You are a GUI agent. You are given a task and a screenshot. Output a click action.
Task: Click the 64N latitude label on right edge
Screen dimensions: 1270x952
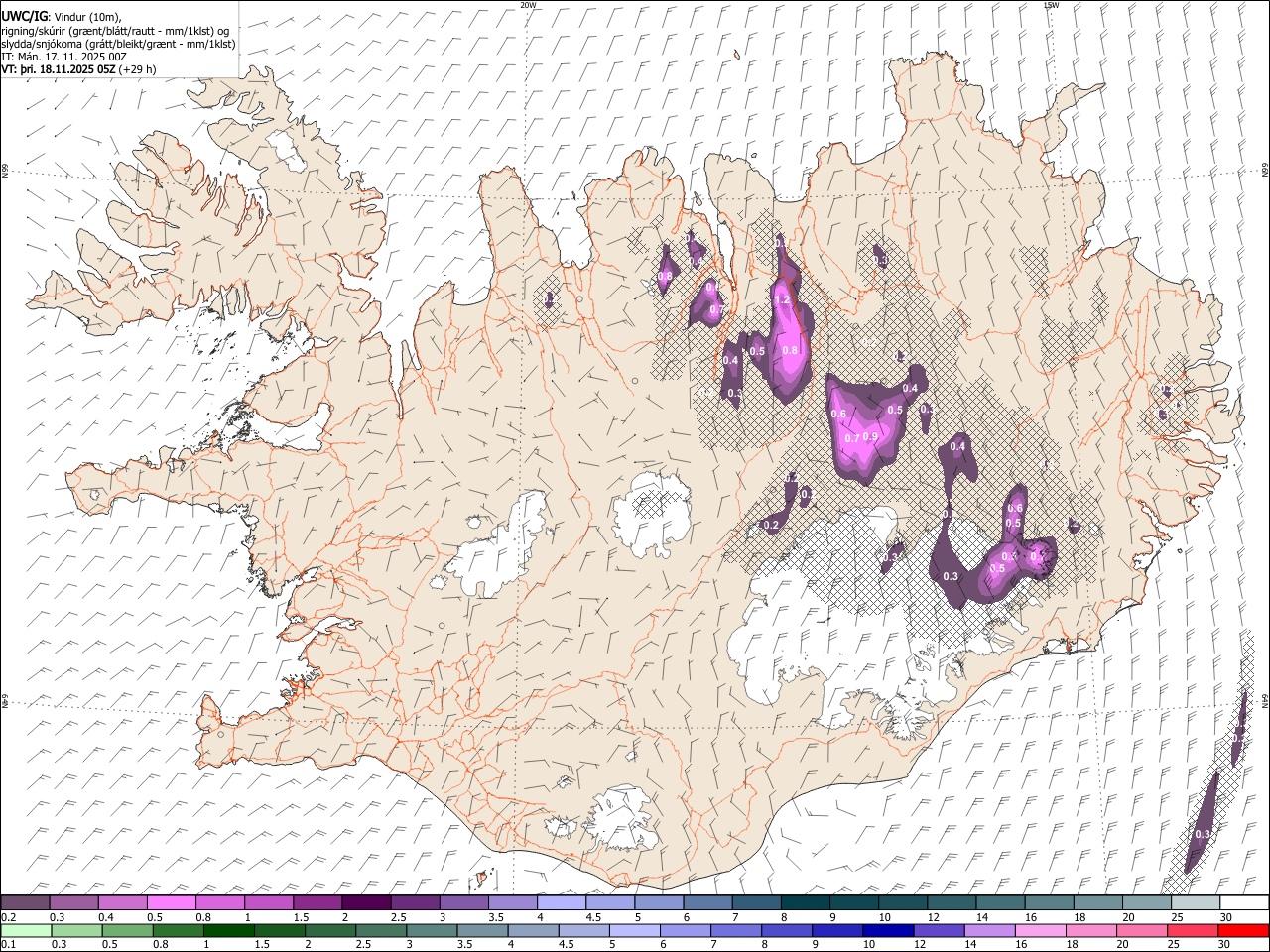click(1265, 700)
